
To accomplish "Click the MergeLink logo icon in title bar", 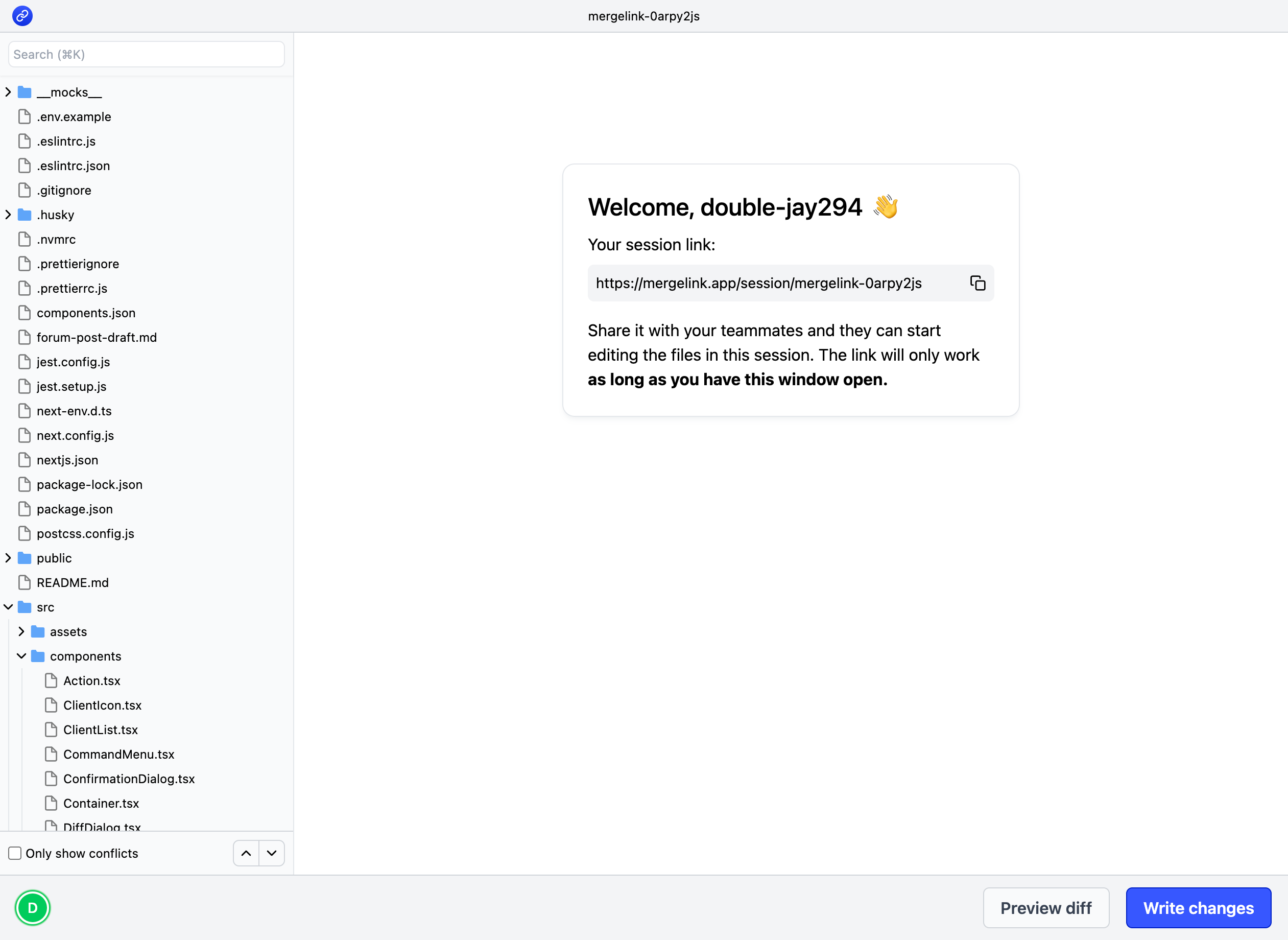I will click(22, 16).
